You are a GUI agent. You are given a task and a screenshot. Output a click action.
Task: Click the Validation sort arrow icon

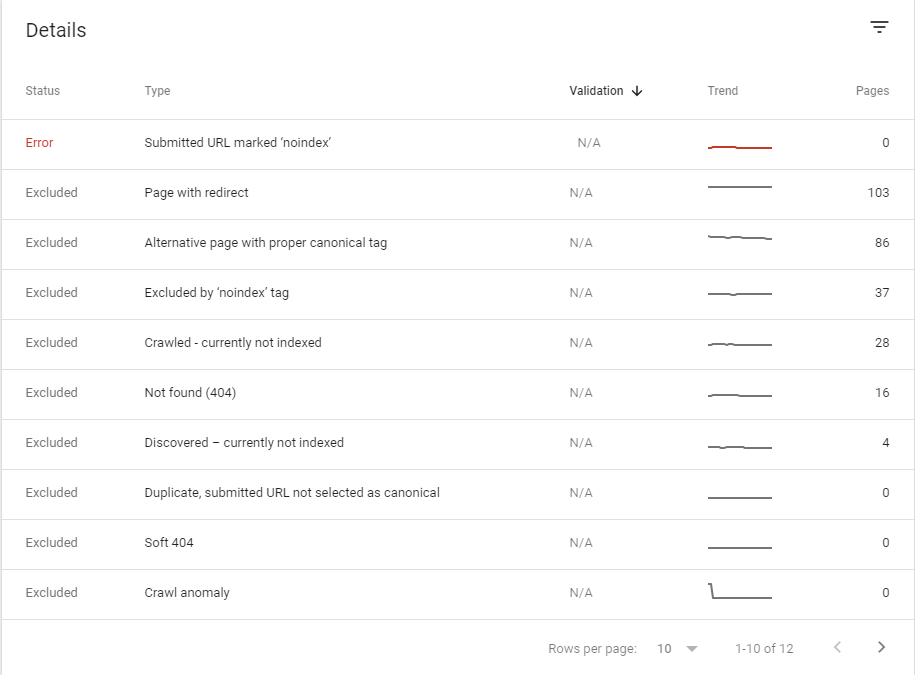(637, 91)
